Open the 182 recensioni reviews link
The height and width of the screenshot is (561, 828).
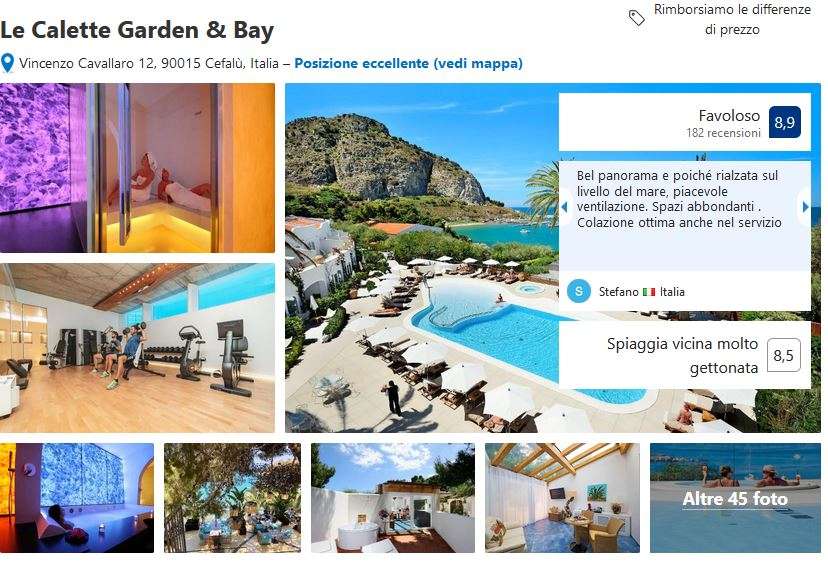click(x=723, y=133)
